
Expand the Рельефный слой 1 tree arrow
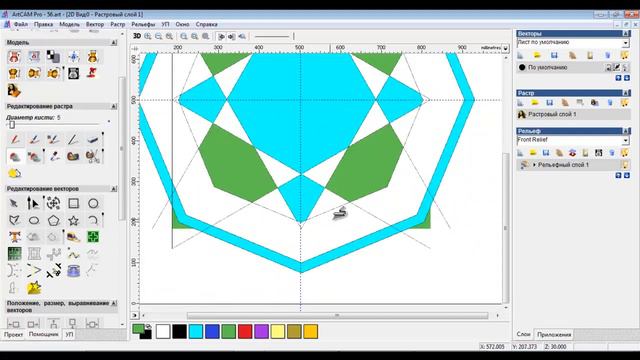534,165
